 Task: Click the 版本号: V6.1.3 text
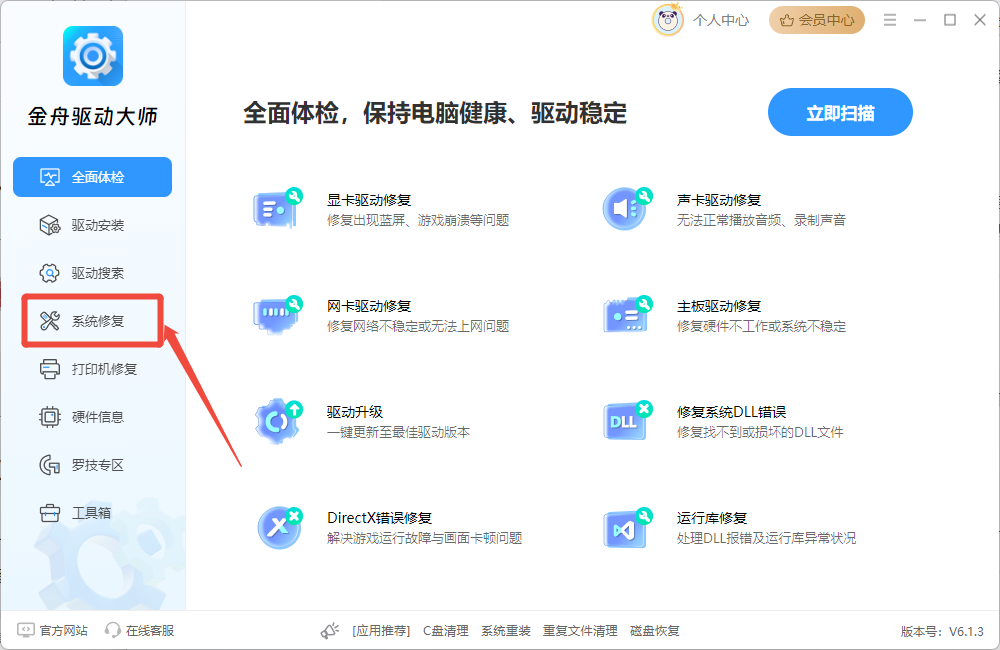click(942, 632)
